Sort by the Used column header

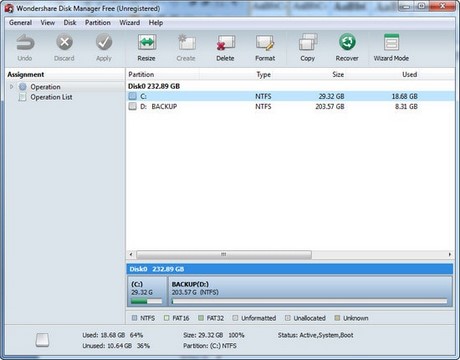pos(409,74)
